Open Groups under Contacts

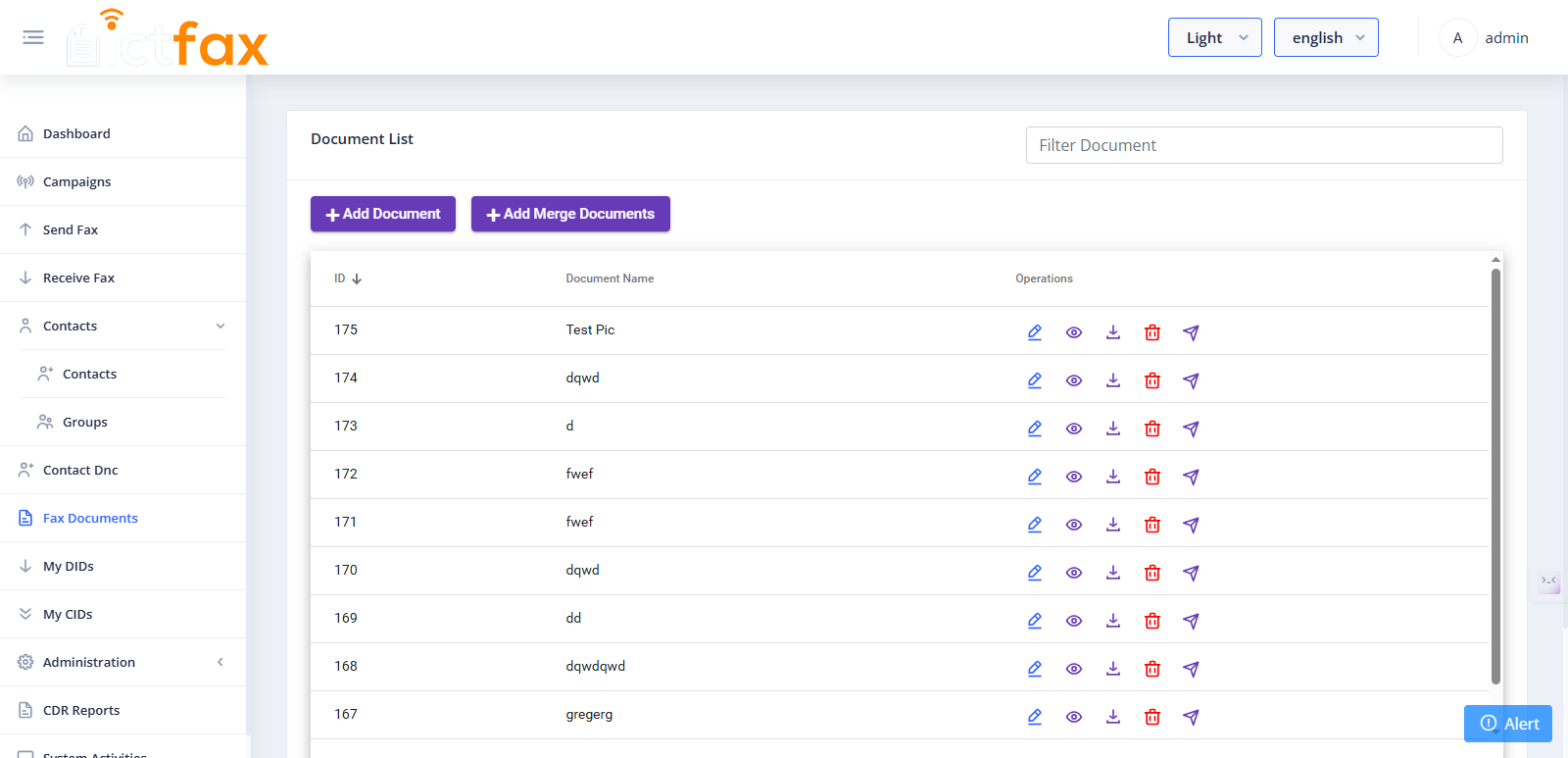coord(122,422)
